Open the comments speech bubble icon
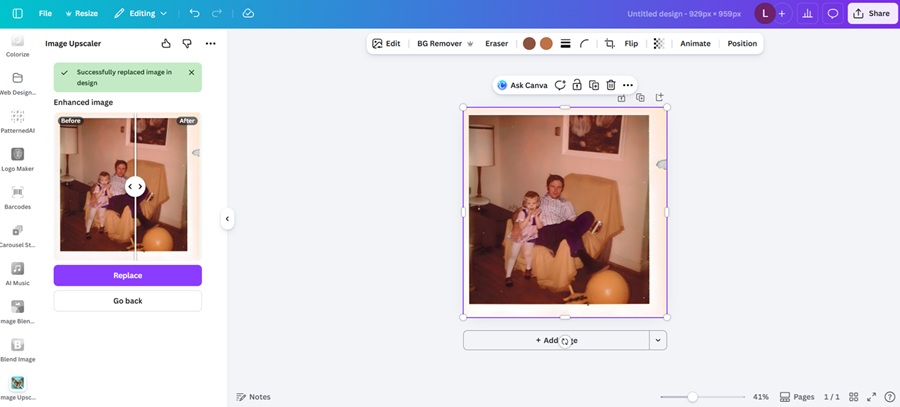Viewport: 900px width, 407px height. [832, 13]
